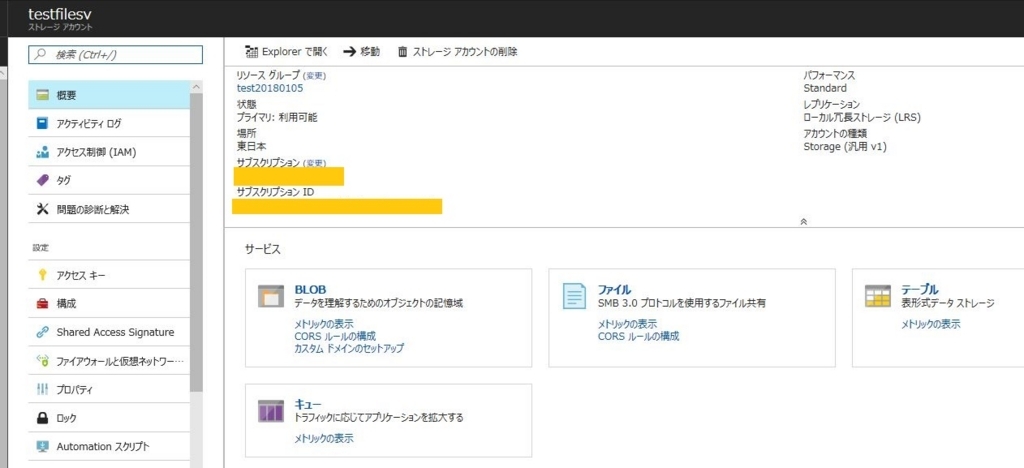This screenshot has height=468, width=1024.
Task: Click the Explorer で開く toolbar icon
Action: click(x=252, y=52)
